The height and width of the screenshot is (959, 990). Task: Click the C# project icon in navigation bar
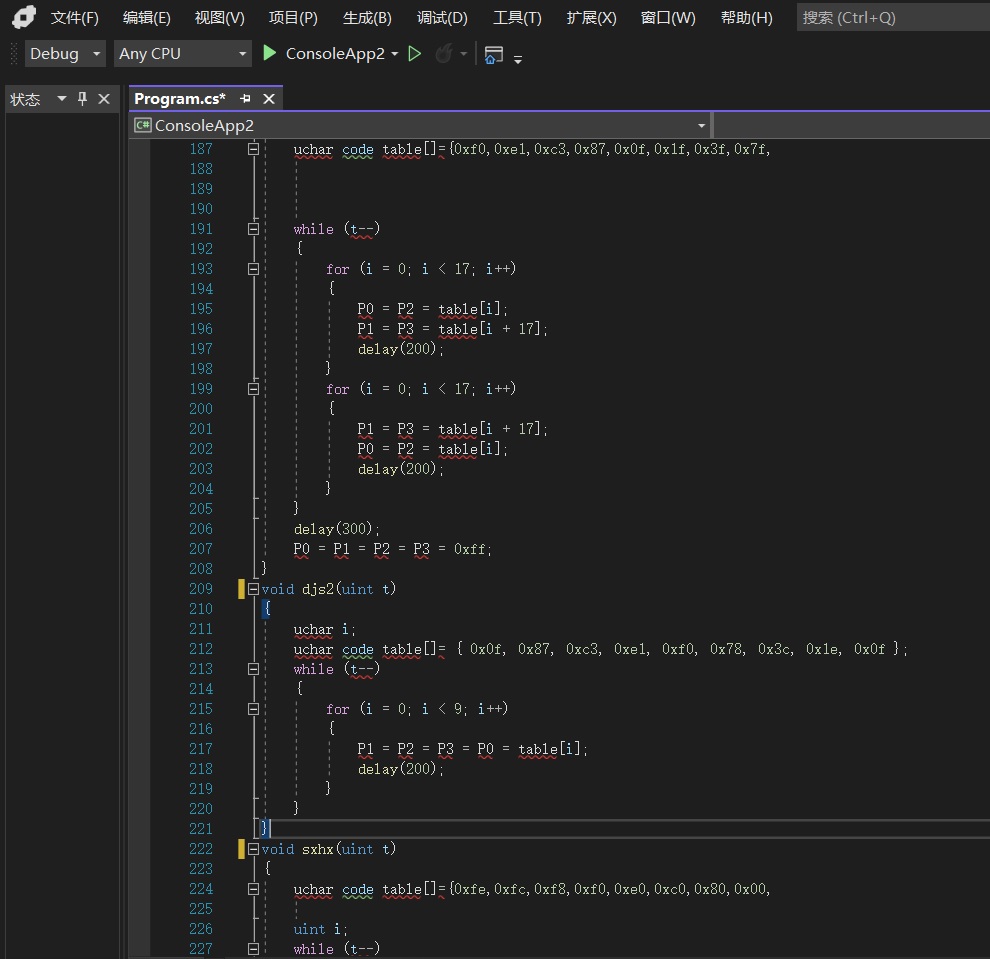click(x=143, y=125)
